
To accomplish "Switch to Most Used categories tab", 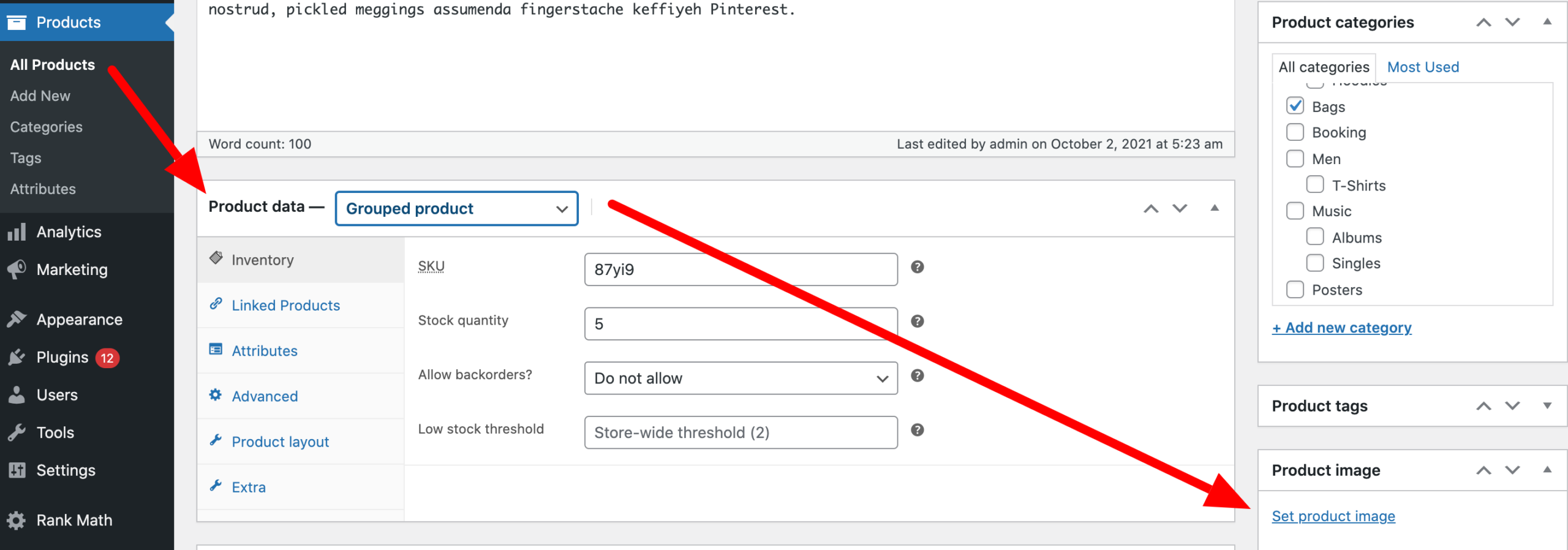I will pos(1423,67).
